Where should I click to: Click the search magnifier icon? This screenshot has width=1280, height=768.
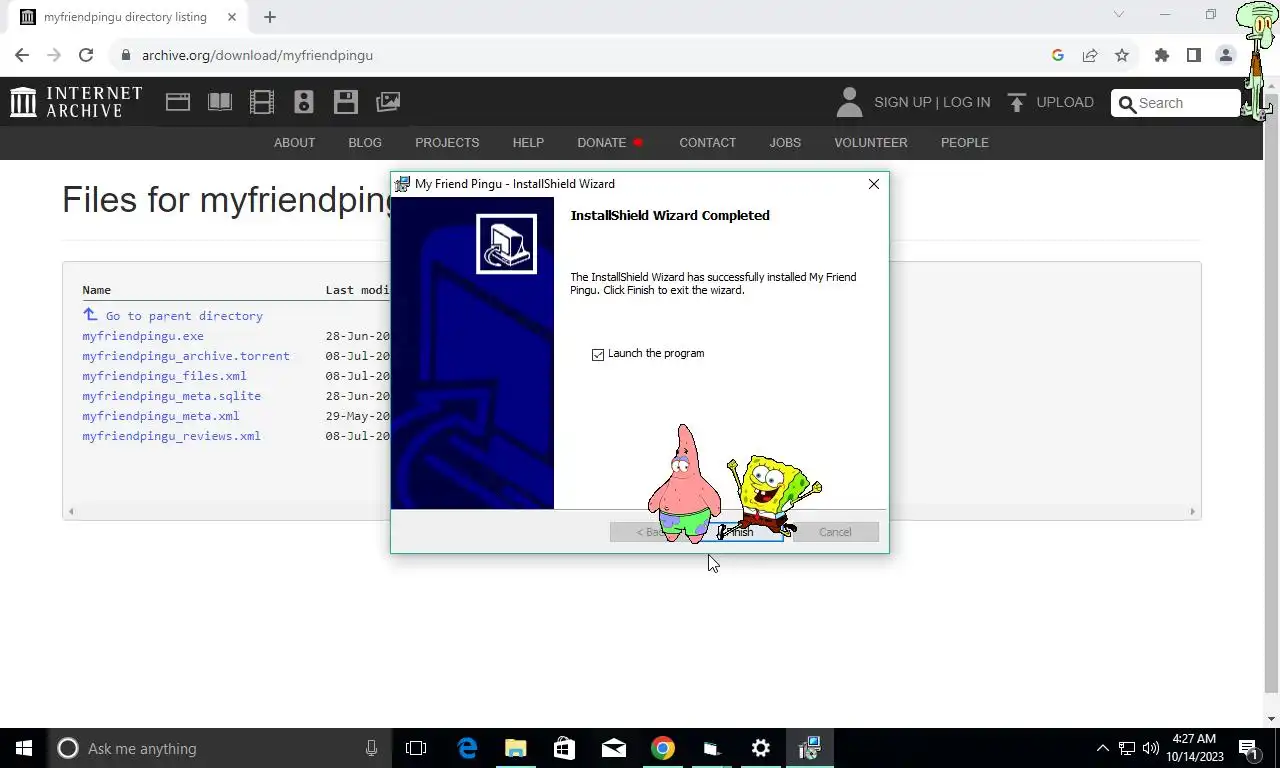(x=1127, y=103)
